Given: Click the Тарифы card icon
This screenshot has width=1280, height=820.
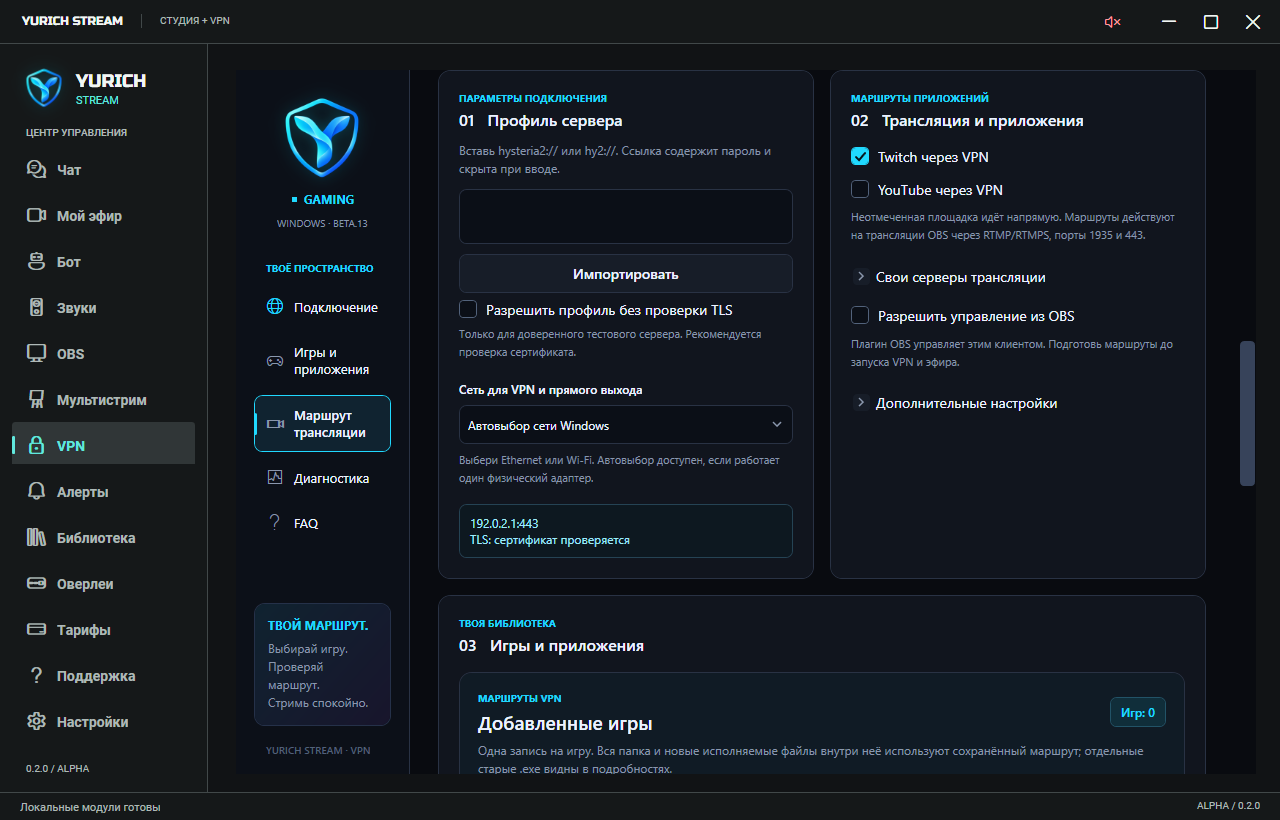Looking at the screenshot, I should coord(37,630).
